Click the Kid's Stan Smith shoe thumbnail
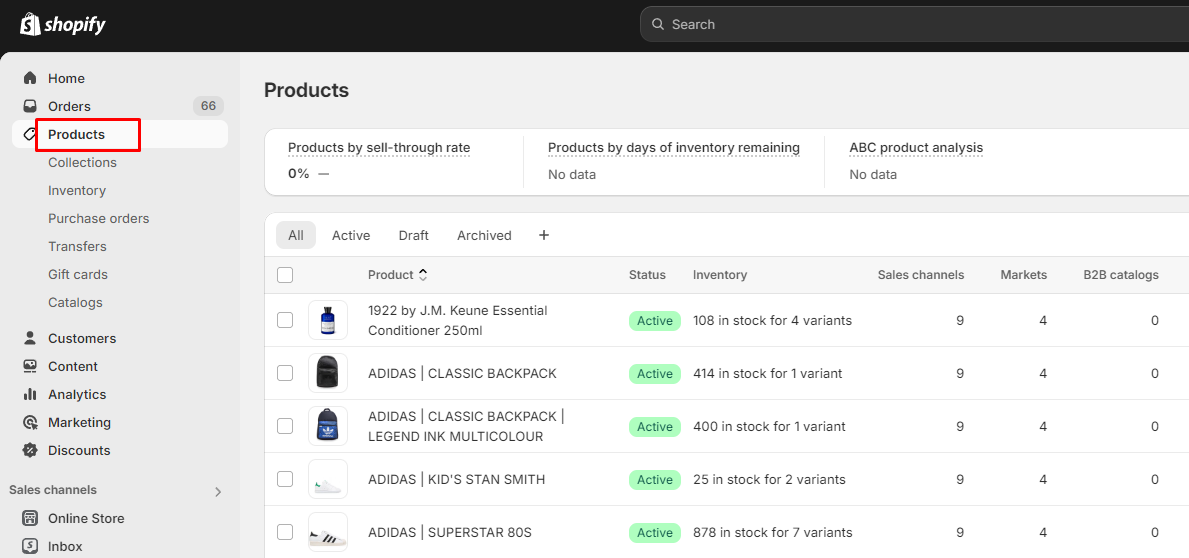Image resolution: width=1189 pixels, height=558 pixels. coord(328,479)
